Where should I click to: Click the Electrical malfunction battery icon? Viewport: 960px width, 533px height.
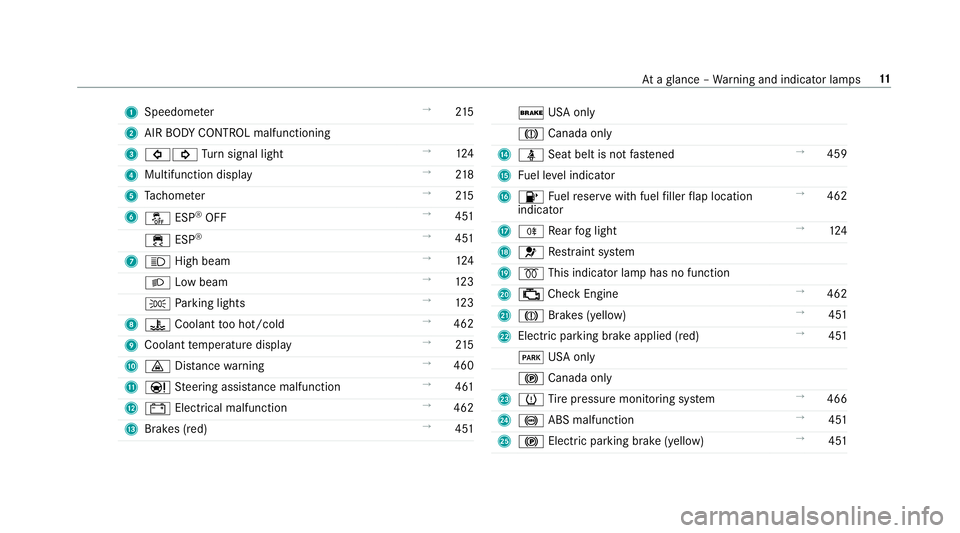click(x=151, y=408)
